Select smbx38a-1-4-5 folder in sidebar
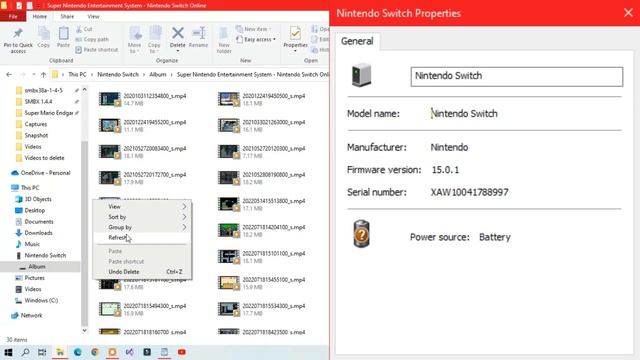 pyautogui.click(x=44, y=90)
